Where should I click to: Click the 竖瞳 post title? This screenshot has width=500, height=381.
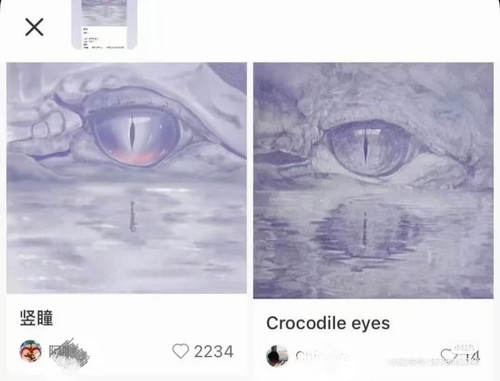(37, 318)
